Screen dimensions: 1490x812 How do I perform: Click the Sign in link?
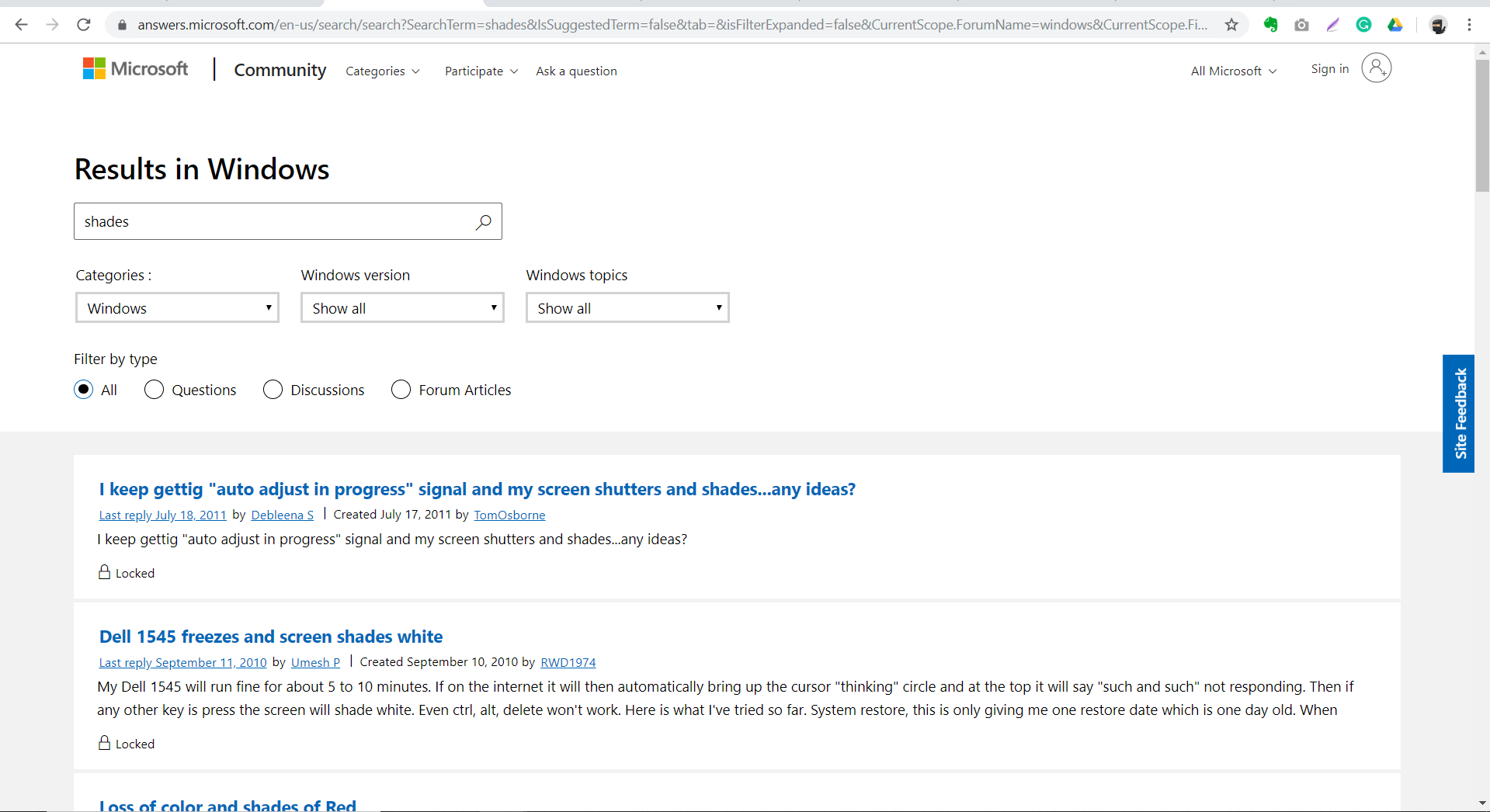point(1329,69)
